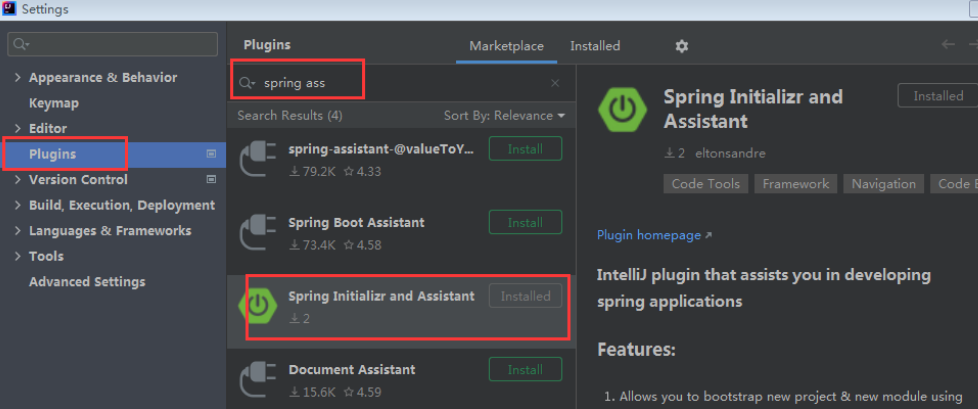Click the Framework tag

(795, 184)
